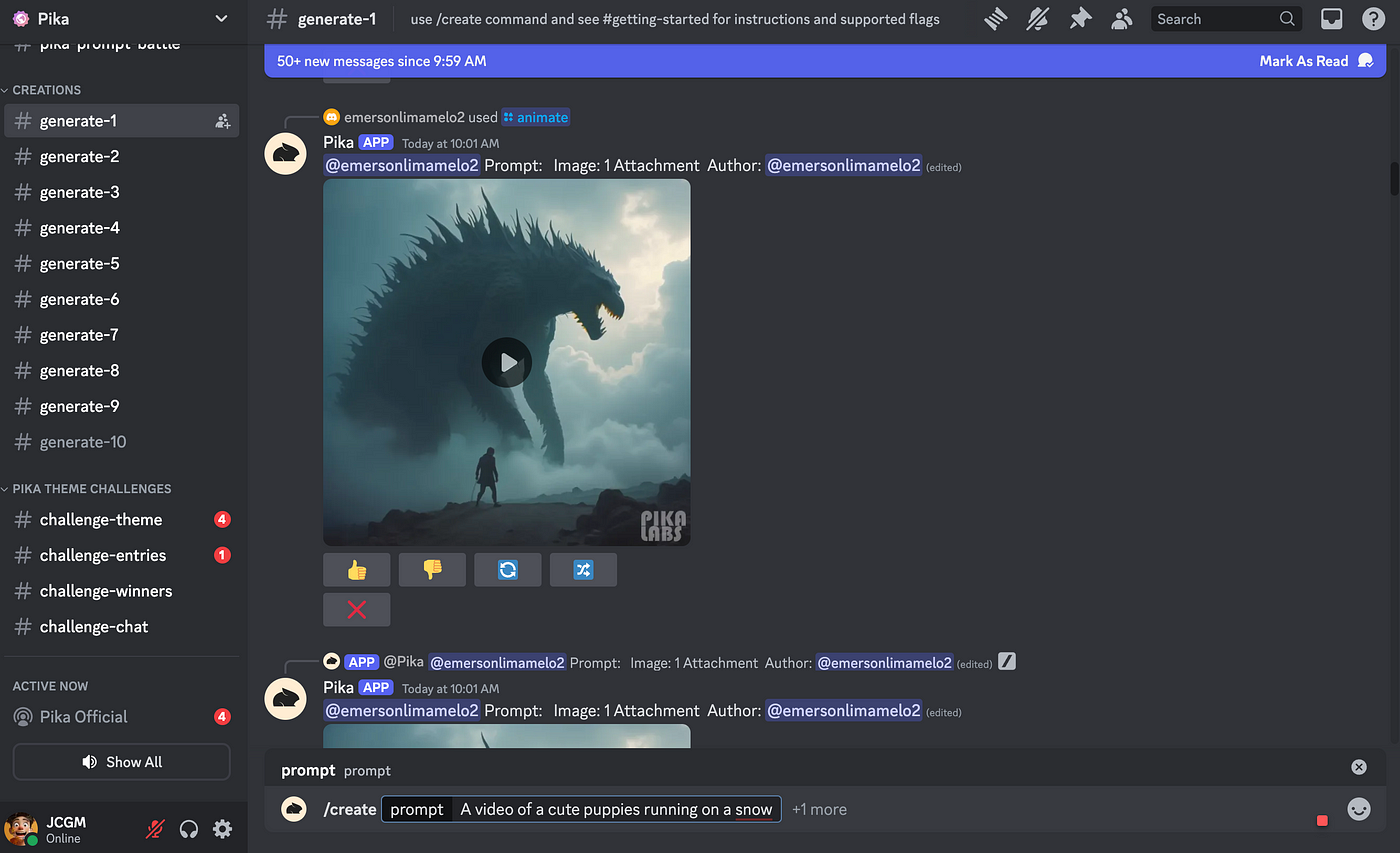
Task: Click the Show All button
Action: 122,762
